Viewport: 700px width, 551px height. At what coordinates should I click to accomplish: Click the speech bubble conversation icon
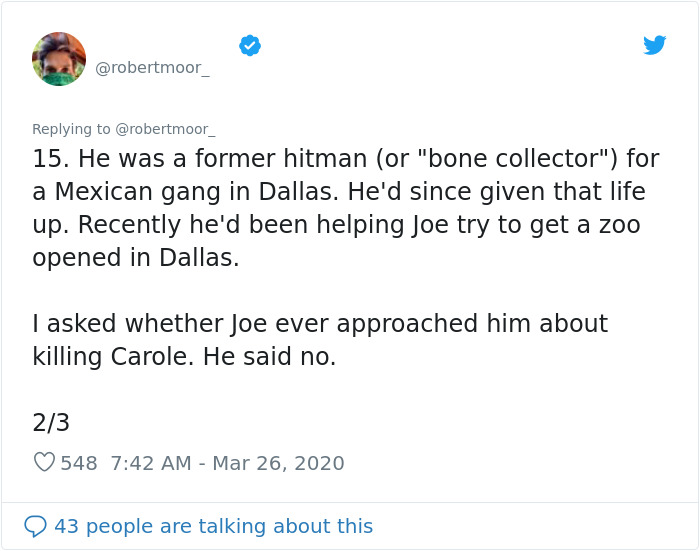coord(35,526)
